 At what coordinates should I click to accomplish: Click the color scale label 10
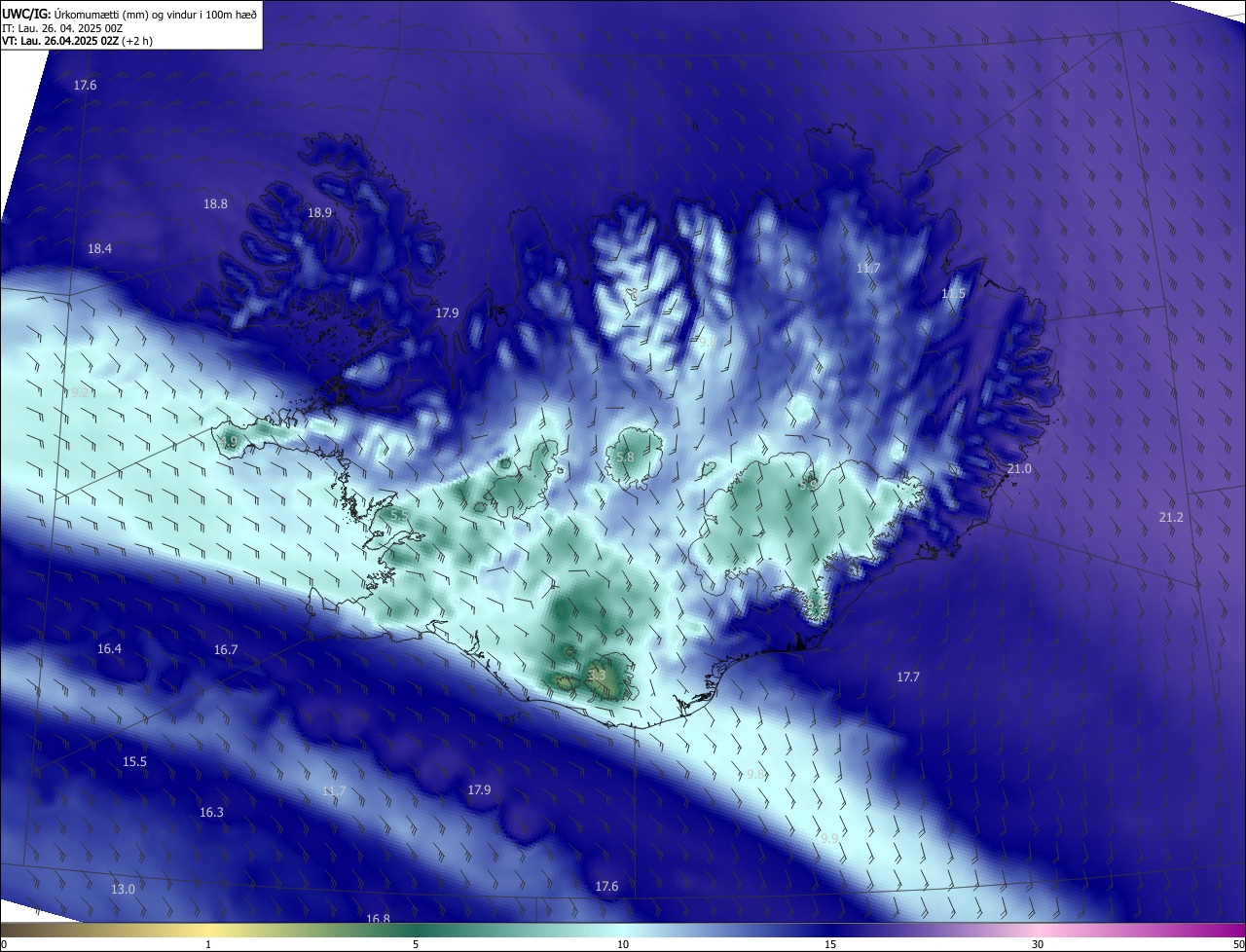623,944
